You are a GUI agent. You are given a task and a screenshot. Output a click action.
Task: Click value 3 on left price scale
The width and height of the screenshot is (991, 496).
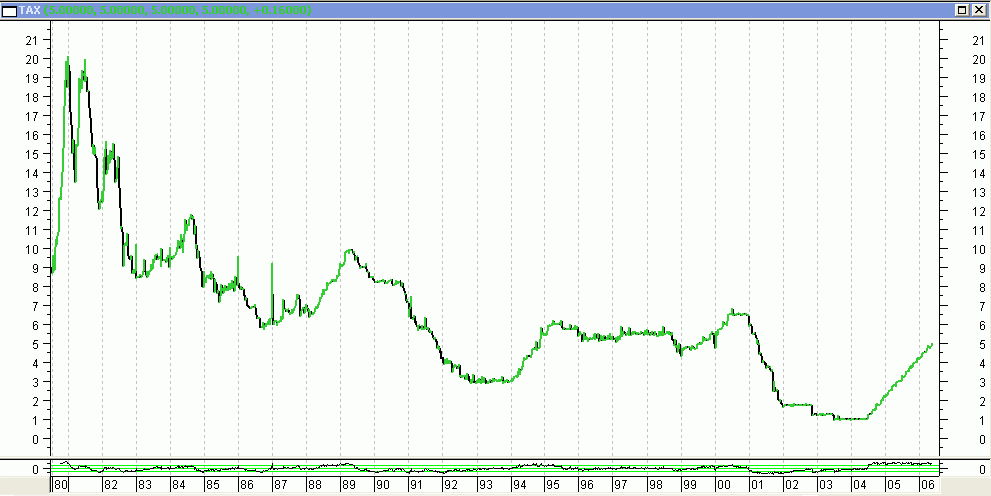click(35, 382)
